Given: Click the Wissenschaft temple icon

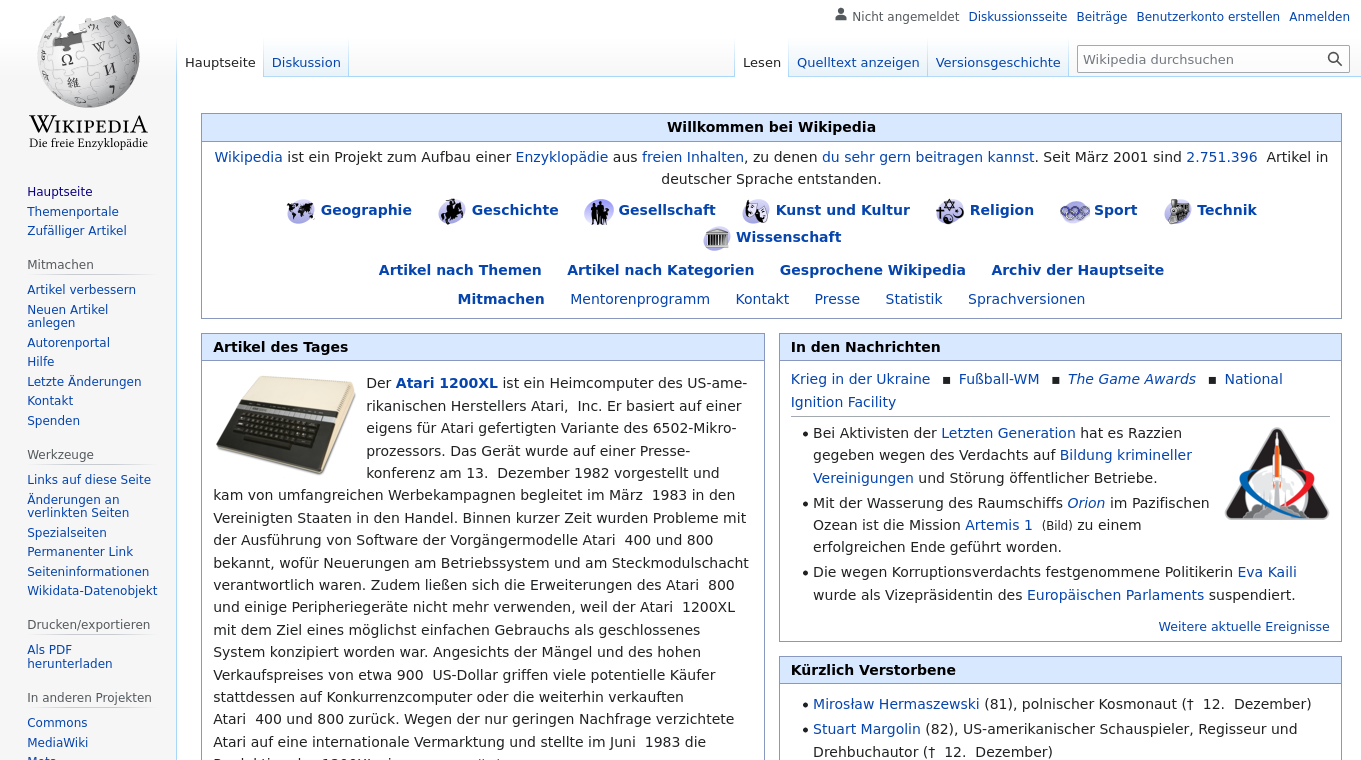Looking at the screenshot, I should pos(717,238).
